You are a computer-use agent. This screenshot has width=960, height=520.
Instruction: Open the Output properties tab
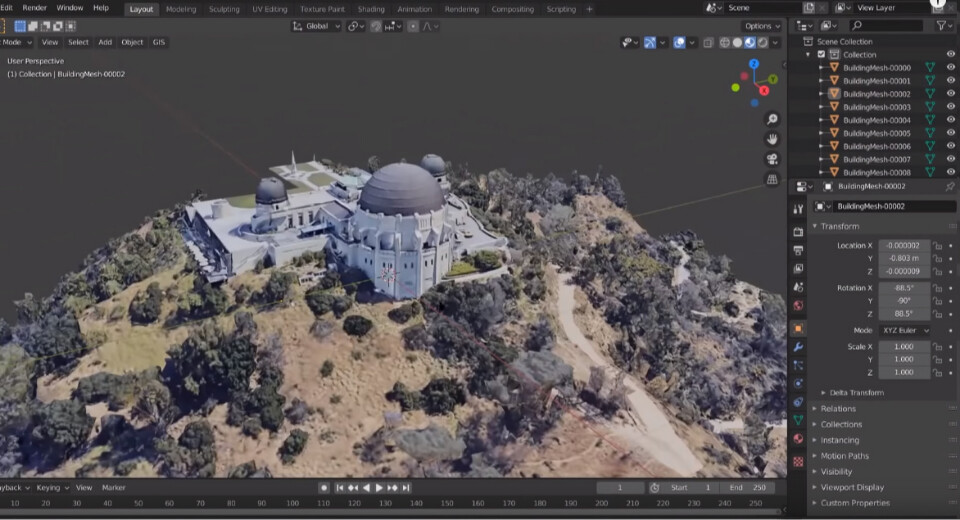(x=798, y=251)
